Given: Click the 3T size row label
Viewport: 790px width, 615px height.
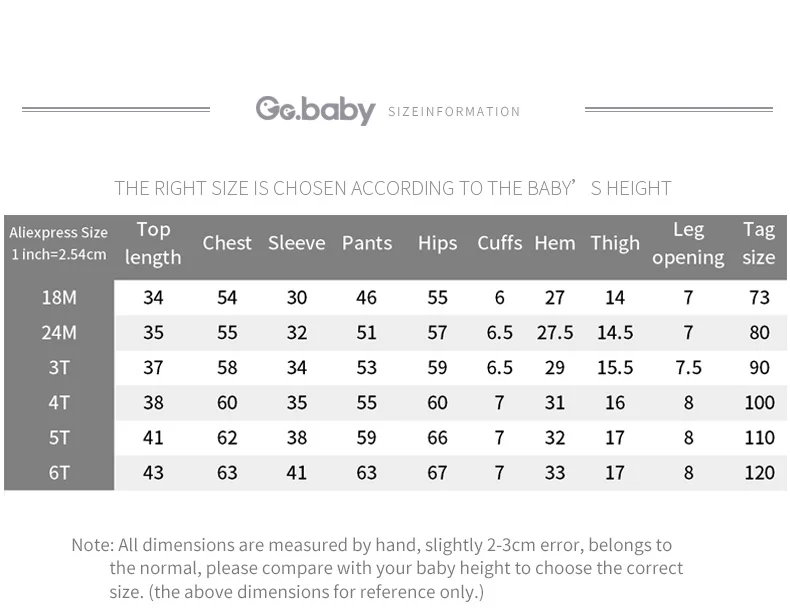Looking at the screenshot, I should point(59,368).
